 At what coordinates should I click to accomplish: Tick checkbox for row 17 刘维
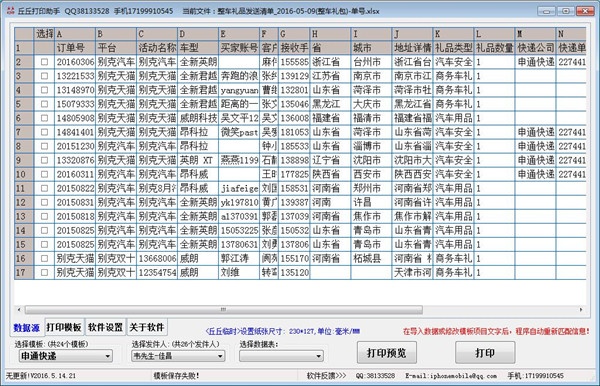point(44,272)
